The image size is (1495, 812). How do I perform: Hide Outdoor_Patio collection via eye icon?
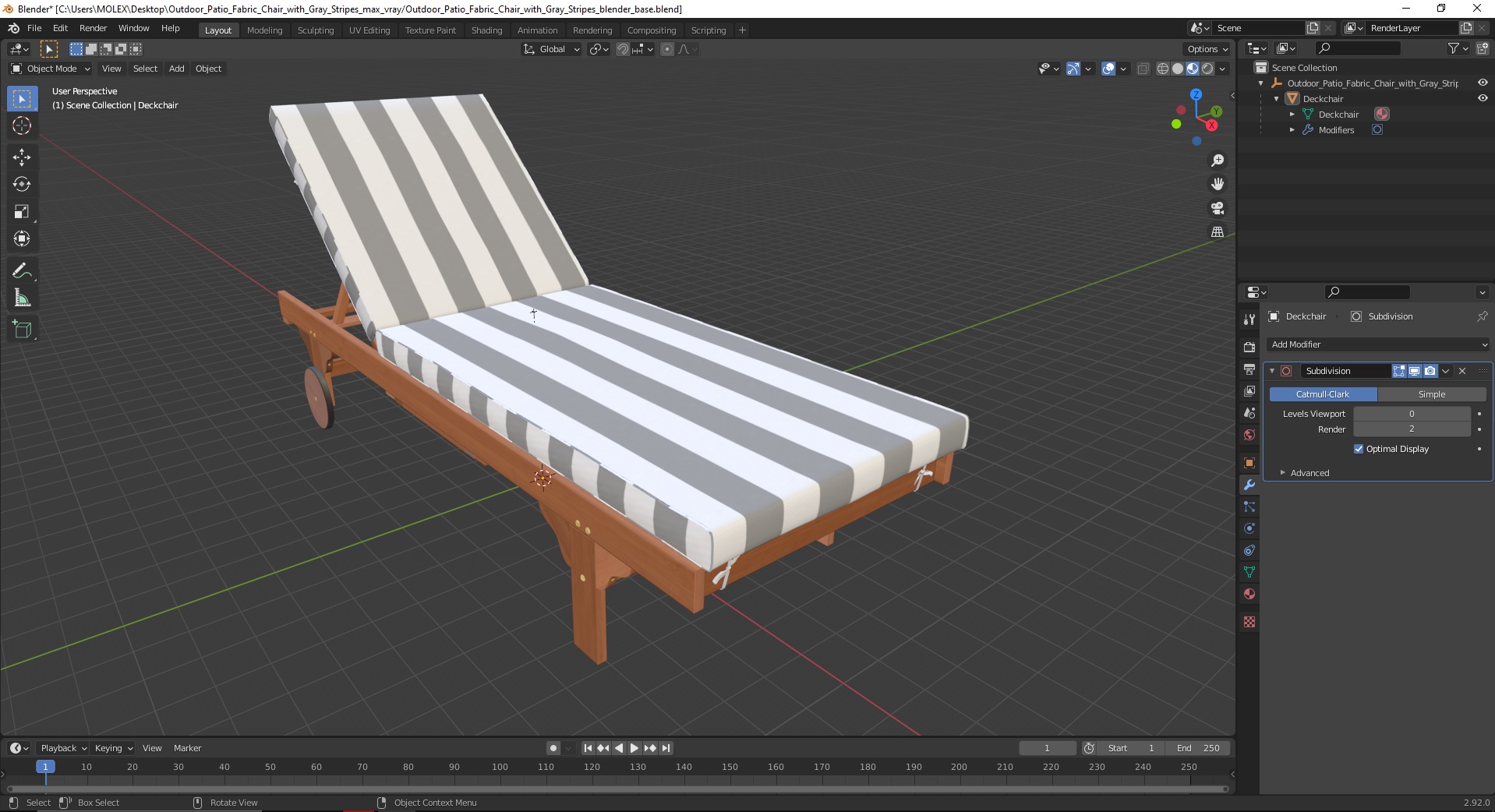tap(1483, 83)
